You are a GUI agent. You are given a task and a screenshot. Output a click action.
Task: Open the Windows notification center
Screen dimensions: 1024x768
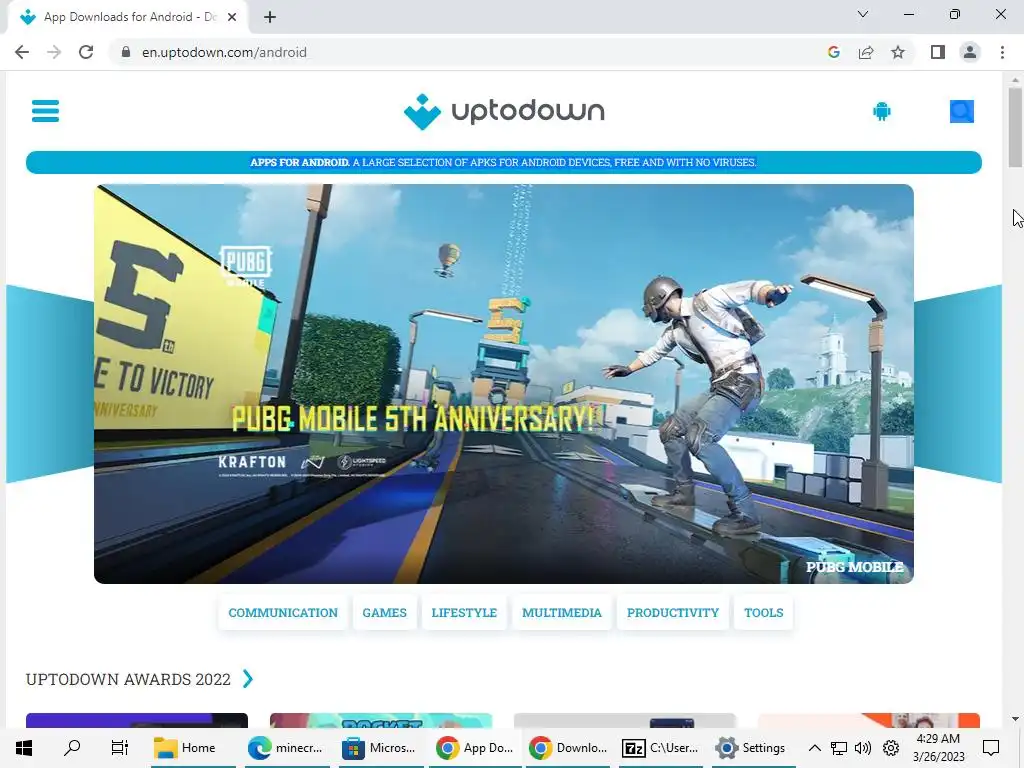pos(991,748)
